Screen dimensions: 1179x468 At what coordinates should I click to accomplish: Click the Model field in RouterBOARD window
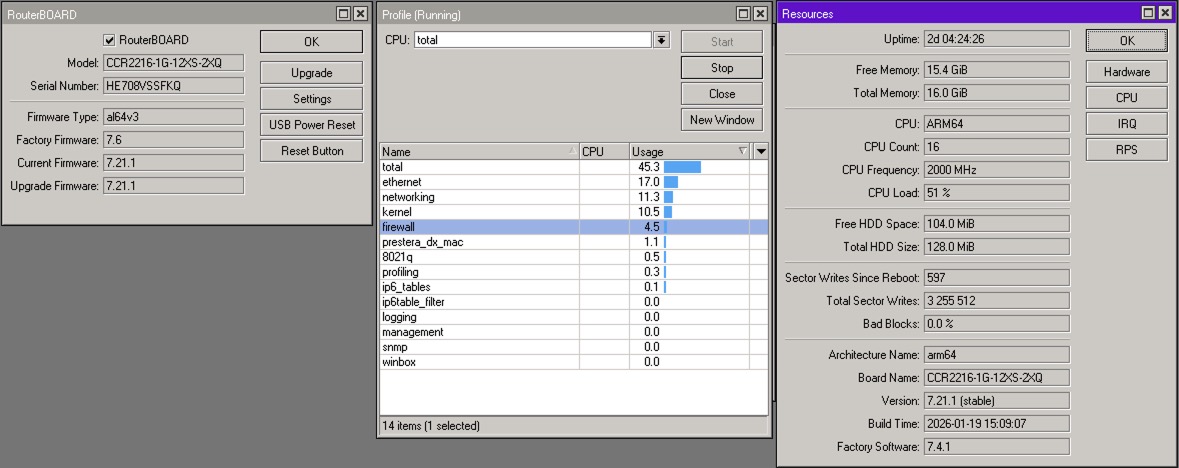coord(173,63)
